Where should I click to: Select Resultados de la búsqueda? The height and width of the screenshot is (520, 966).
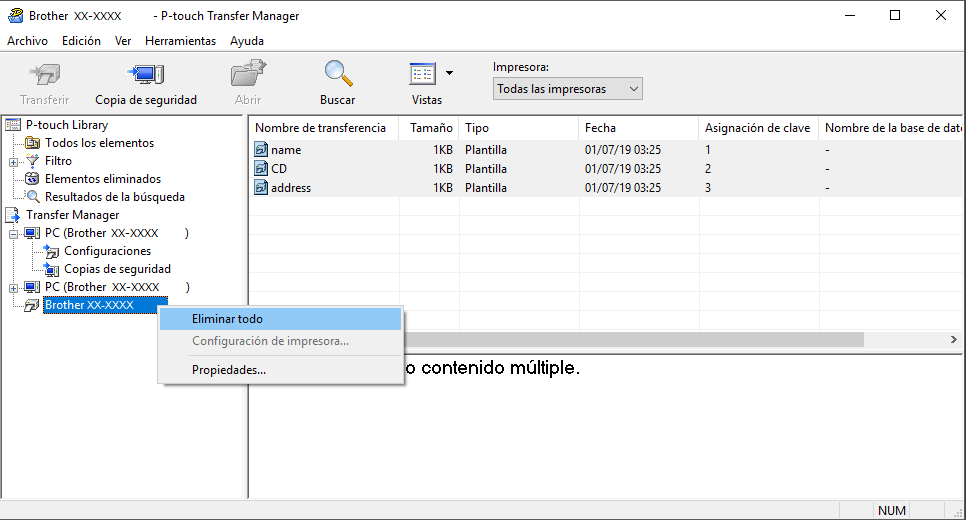tap(115, 197)
